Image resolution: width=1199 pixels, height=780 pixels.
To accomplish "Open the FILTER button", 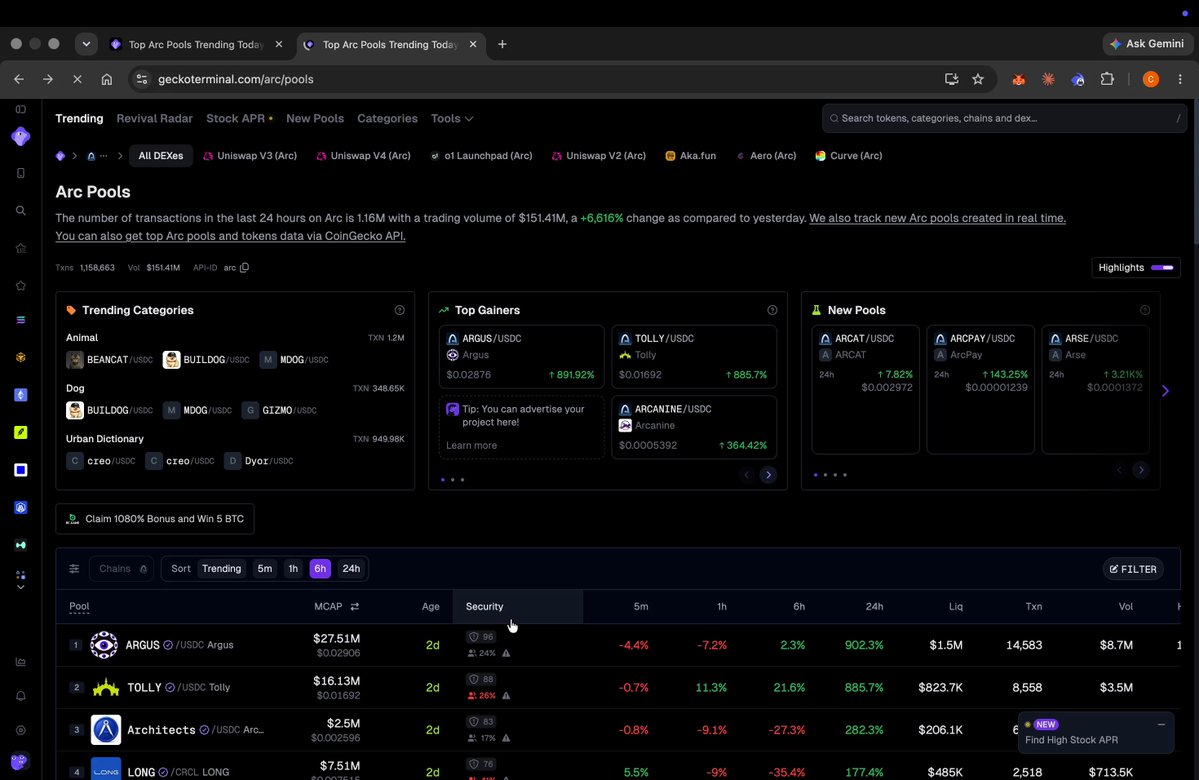I will click(1133, 570).
